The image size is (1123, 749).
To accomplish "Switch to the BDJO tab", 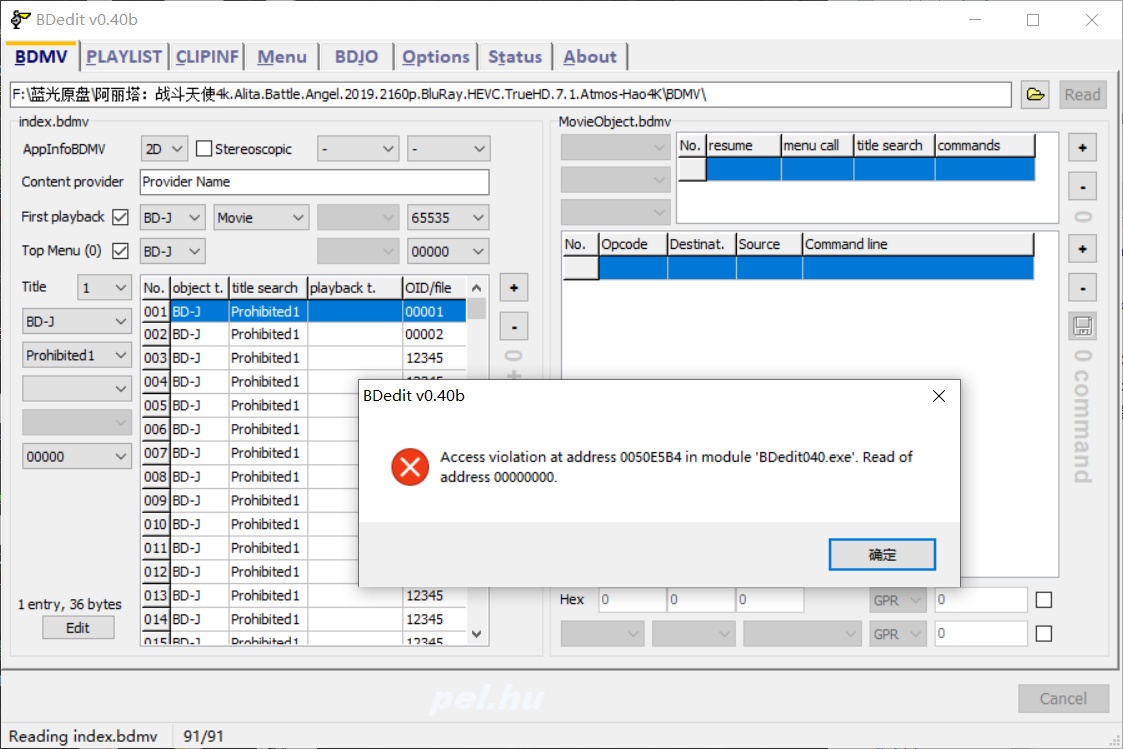I will pos(356,57).
